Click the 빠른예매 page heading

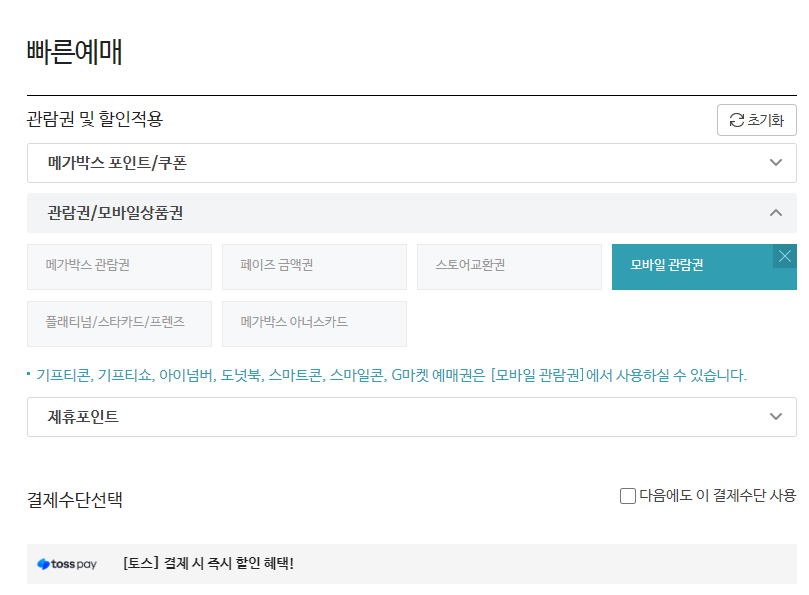tap(74, 52)
